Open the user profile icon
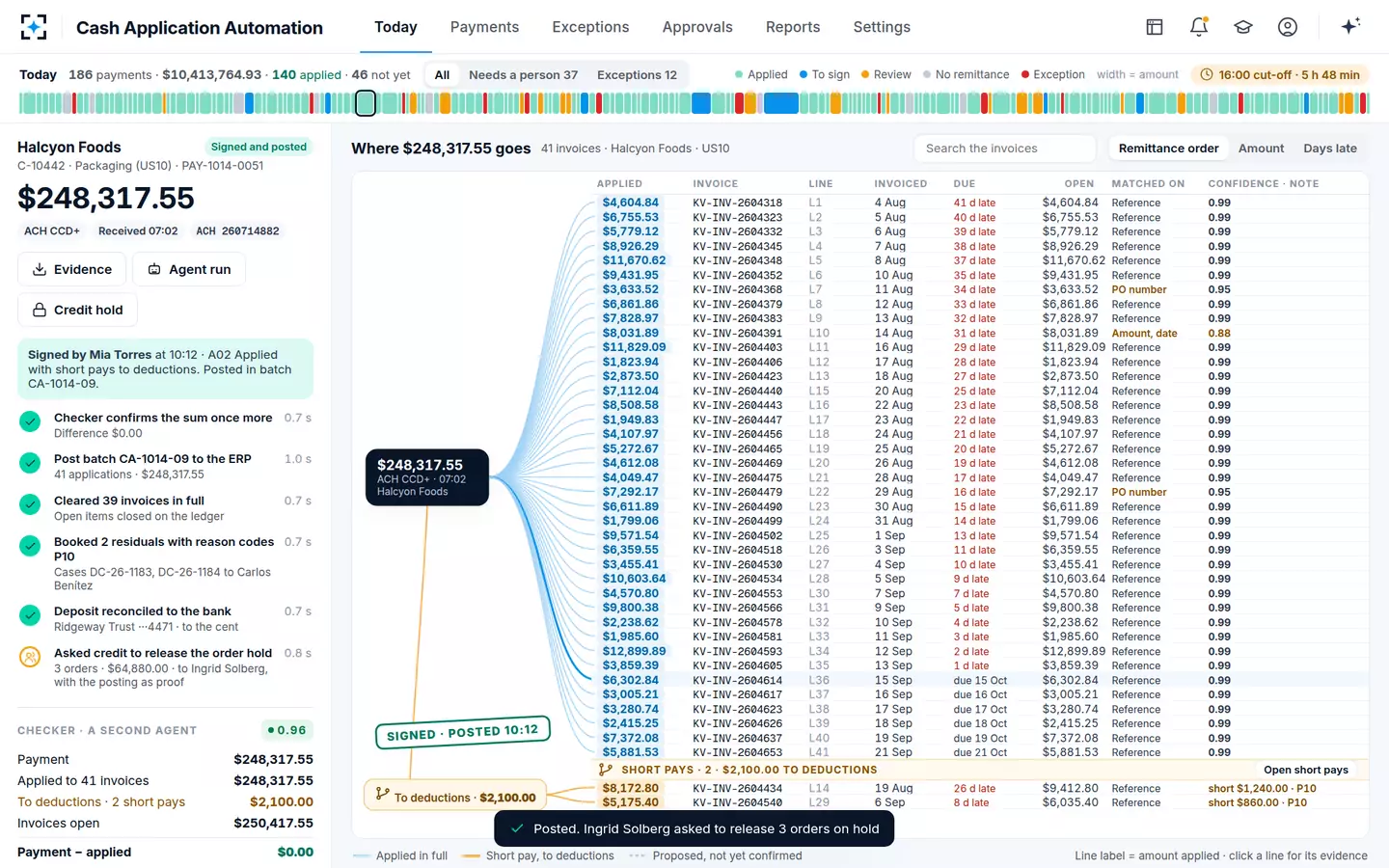The image size is (1389, 868). [1288, 27]
